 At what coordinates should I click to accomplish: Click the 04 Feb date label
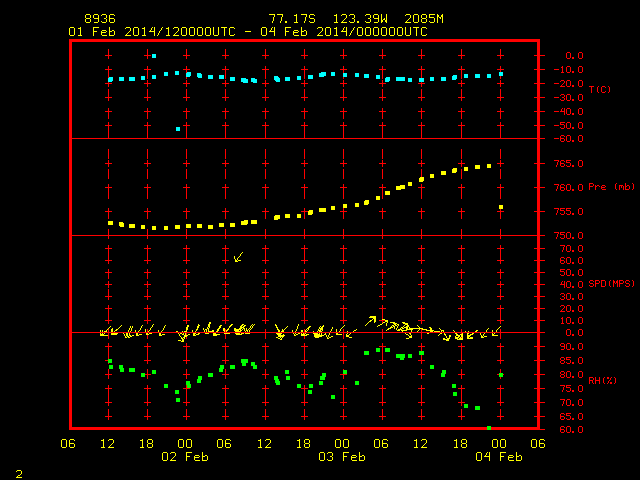pyautogui.click(x=499, y=457)
